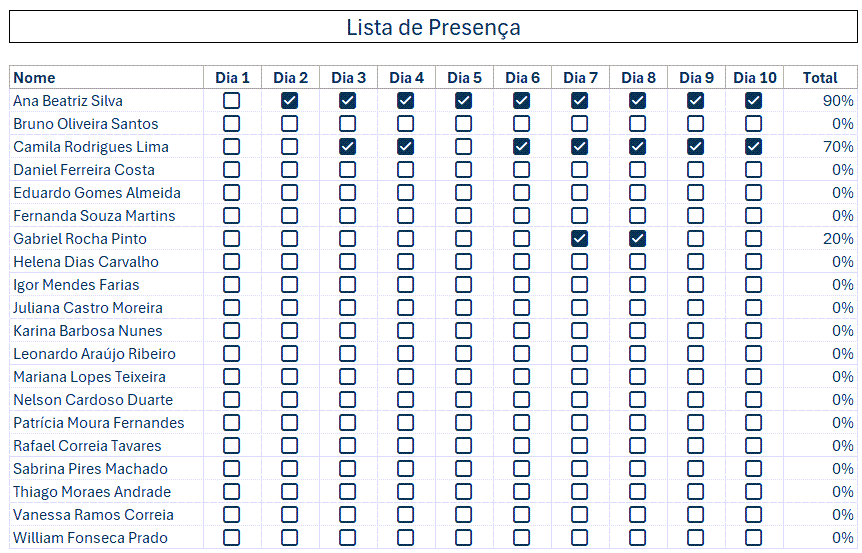The width and height of the screenshot is (862, 553).
Task: Check Dia 2 for Daniel Ferreira Costa
Action: [289, 169]
